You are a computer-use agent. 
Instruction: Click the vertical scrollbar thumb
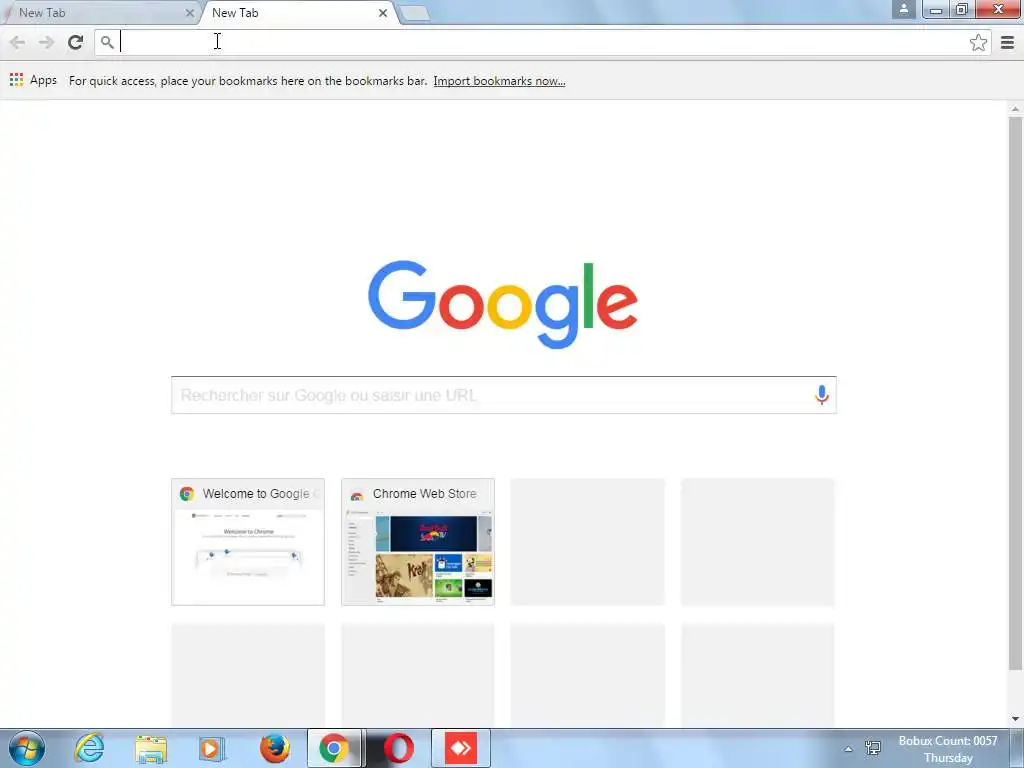1015,393
